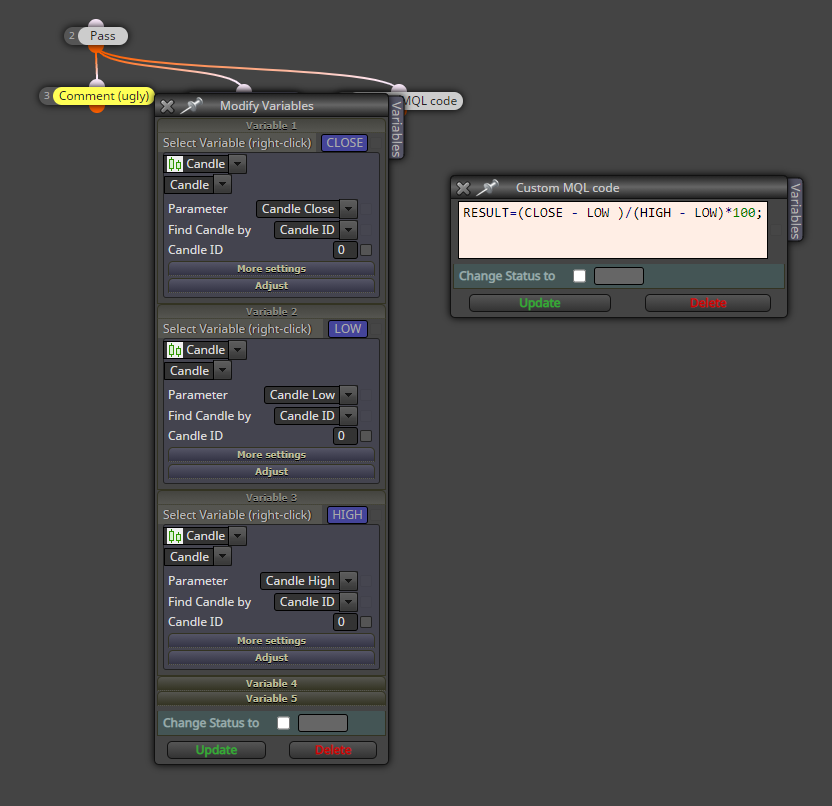Open Variable 3 first Candle dropdown arrow

[238, 536]
